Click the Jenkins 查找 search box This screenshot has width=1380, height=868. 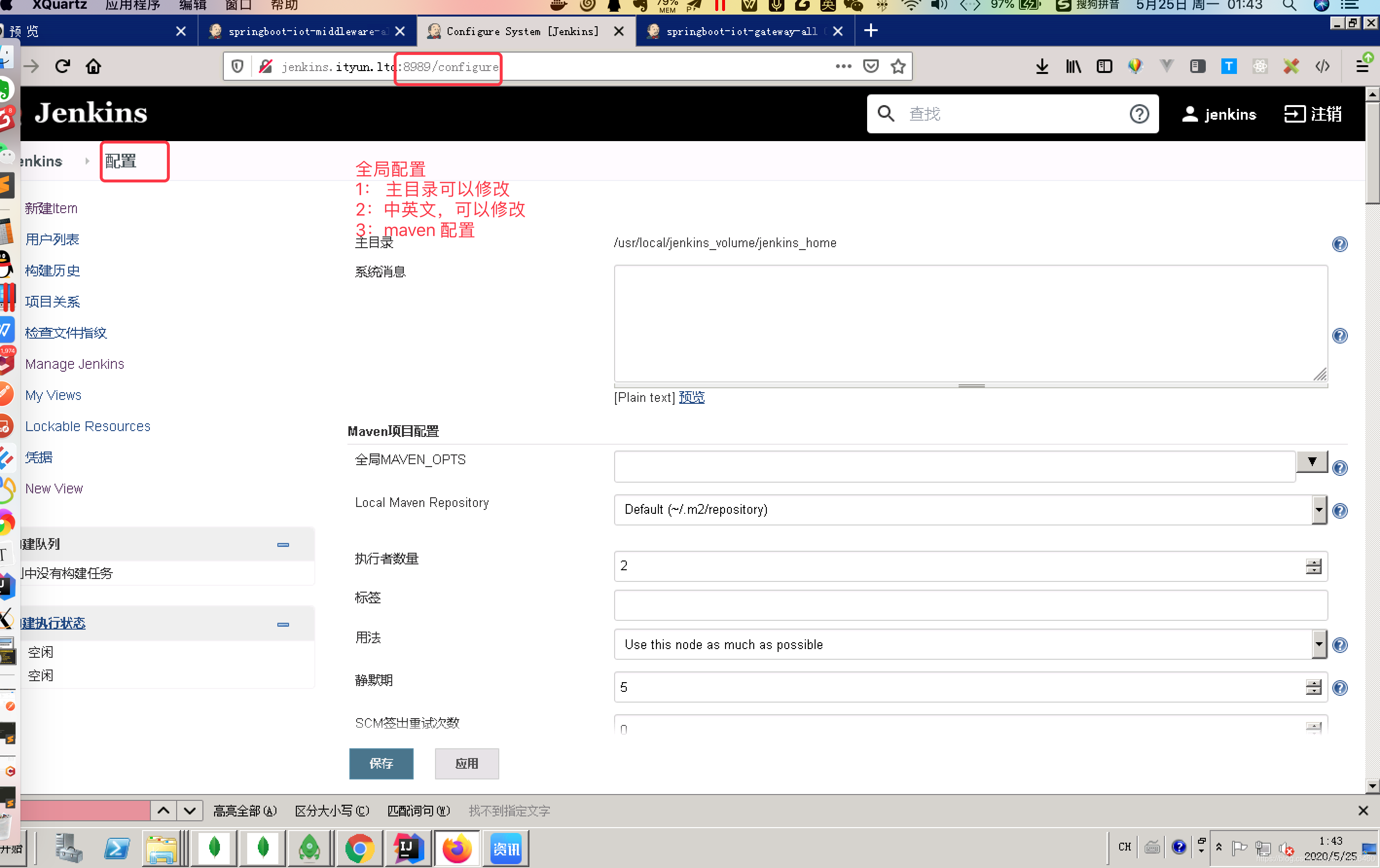point(1013,114)
